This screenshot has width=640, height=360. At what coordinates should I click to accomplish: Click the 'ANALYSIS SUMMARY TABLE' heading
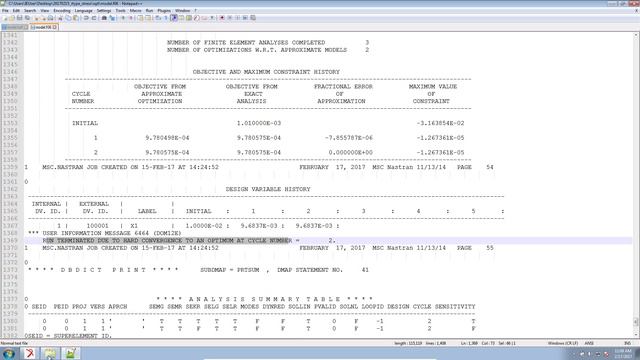coord(264,299)
